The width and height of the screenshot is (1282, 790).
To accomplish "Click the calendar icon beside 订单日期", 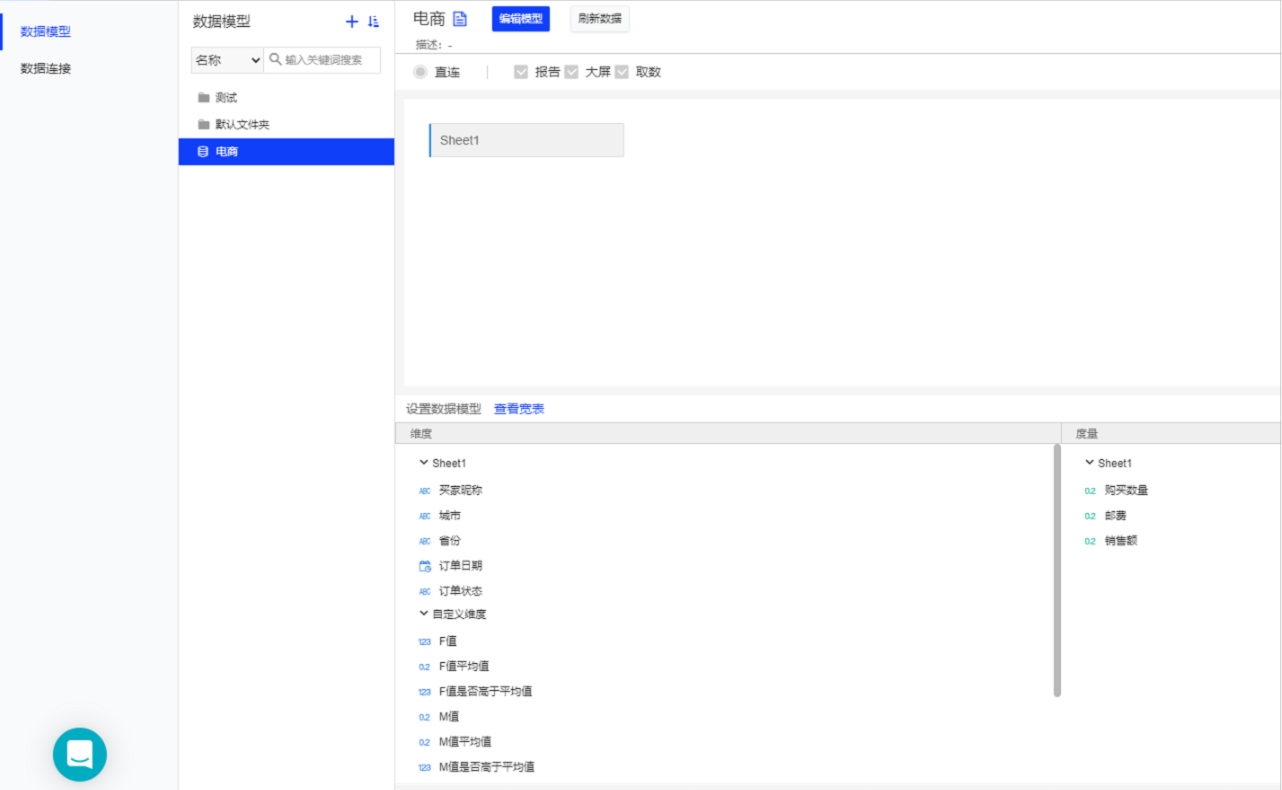I will [425, 566].
